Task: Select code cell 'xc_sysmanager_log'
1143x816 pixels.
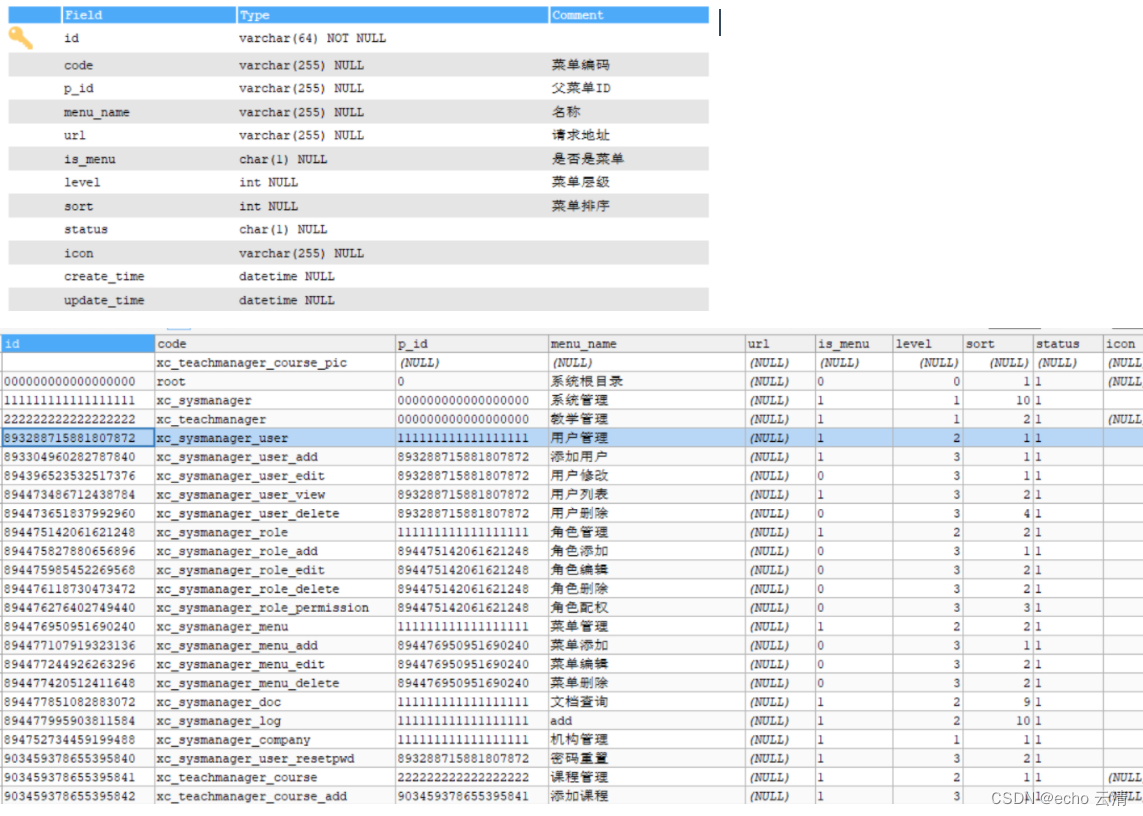Action: [x=275, y=720]
